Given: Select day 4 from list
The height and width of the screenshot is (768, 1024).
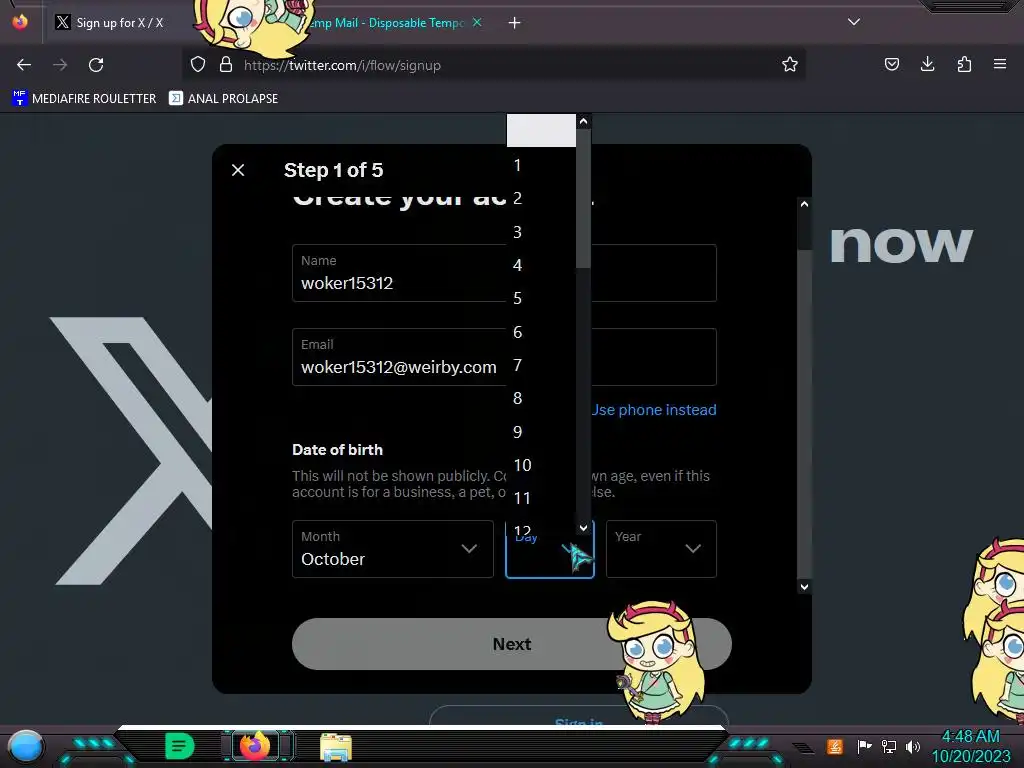Looking at the screenshot, I should [x=541, y=265].
